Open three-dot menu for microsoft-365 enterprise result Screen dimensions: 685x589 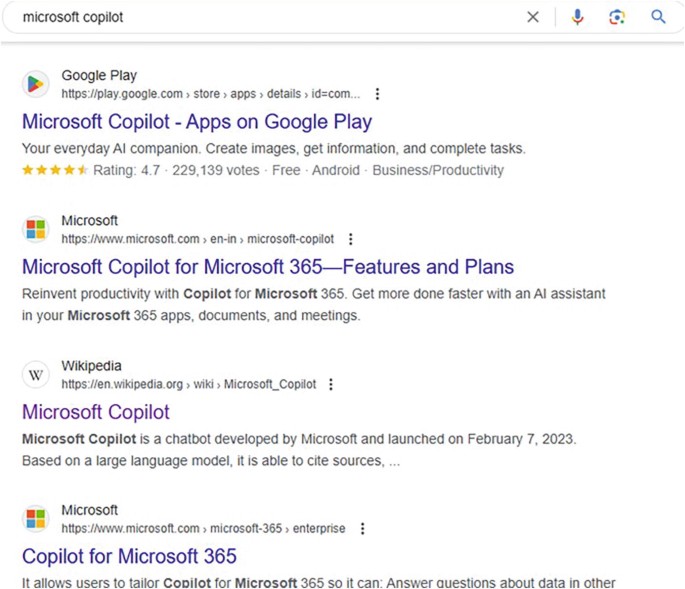click(362, 528)
